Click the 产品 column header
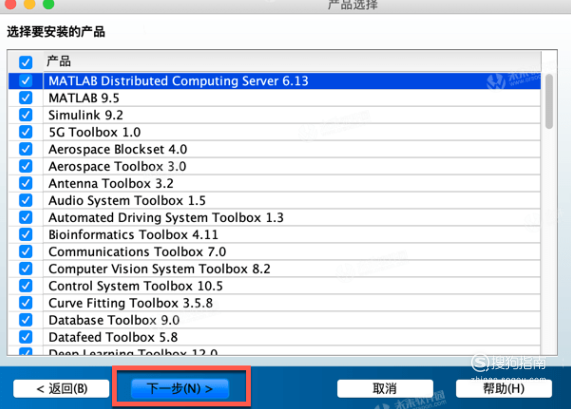Image resolution: width=571 pixels, height=409 pixels. [x=292, y=61]
